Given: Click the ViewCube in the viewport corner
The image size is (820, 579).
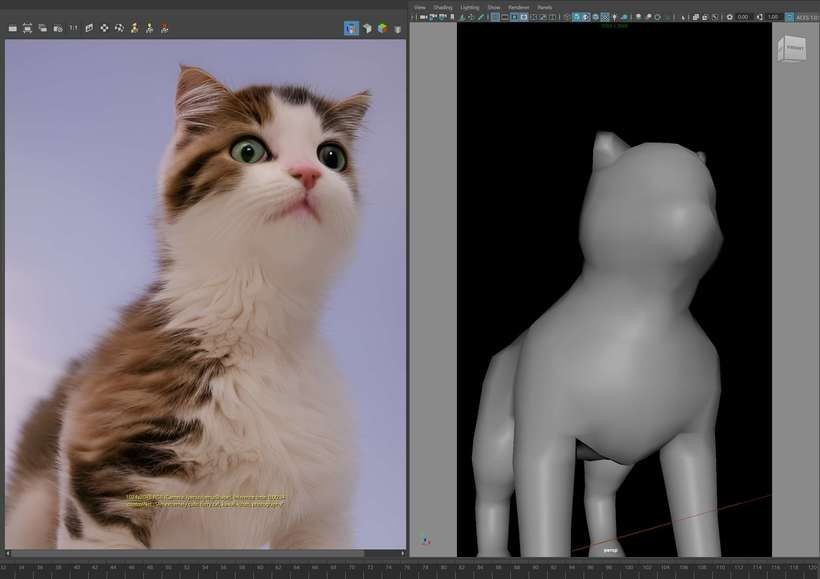Looking at the screenshot, I should click(794, 47).
